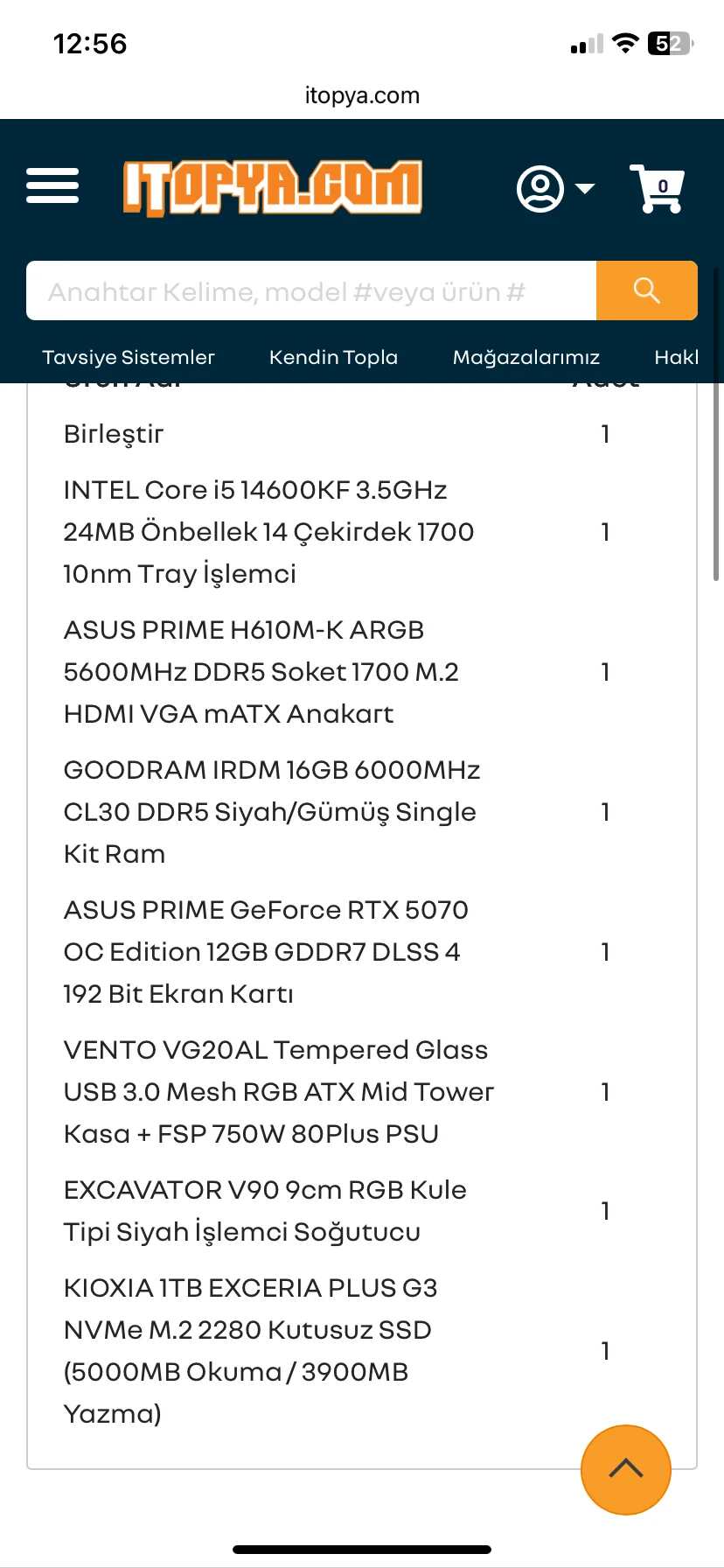Open ASUS PRIME RTX 5070 graphics card
Screen dimensions: 724x1568
point(265,952)
